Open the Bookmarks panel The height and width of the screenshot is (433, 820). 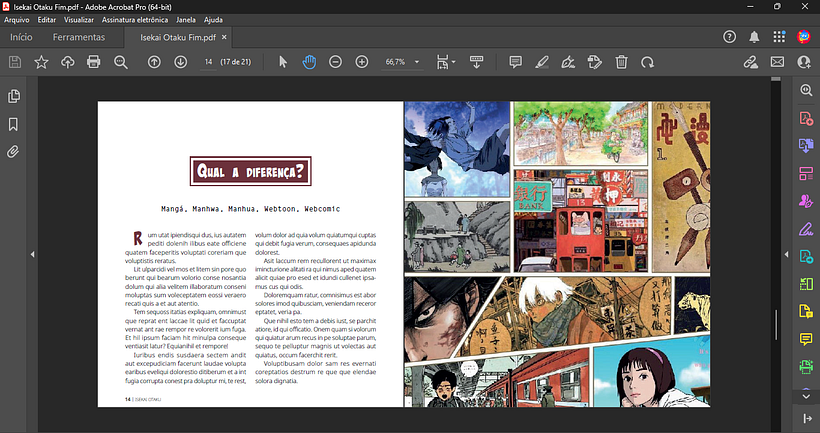coord(14,124)
